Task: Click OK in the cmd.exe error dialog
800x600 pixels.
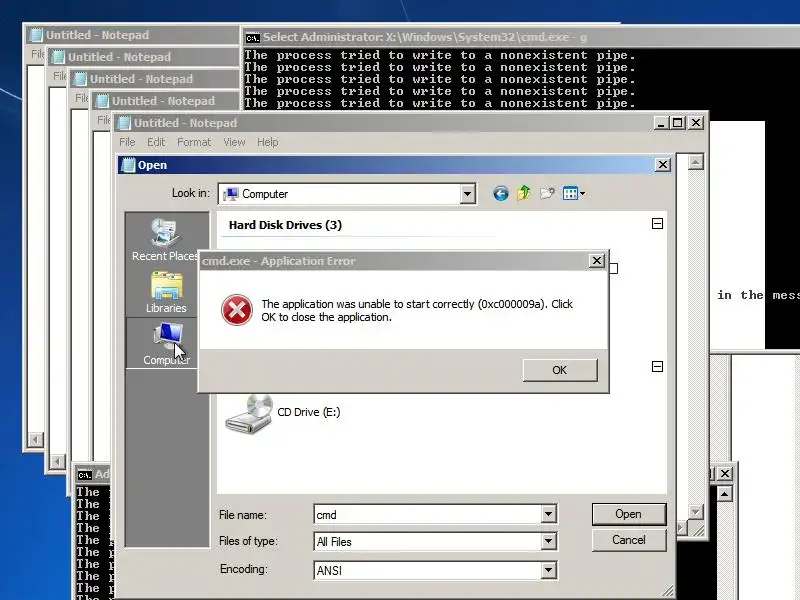Action: coord(560,370)
